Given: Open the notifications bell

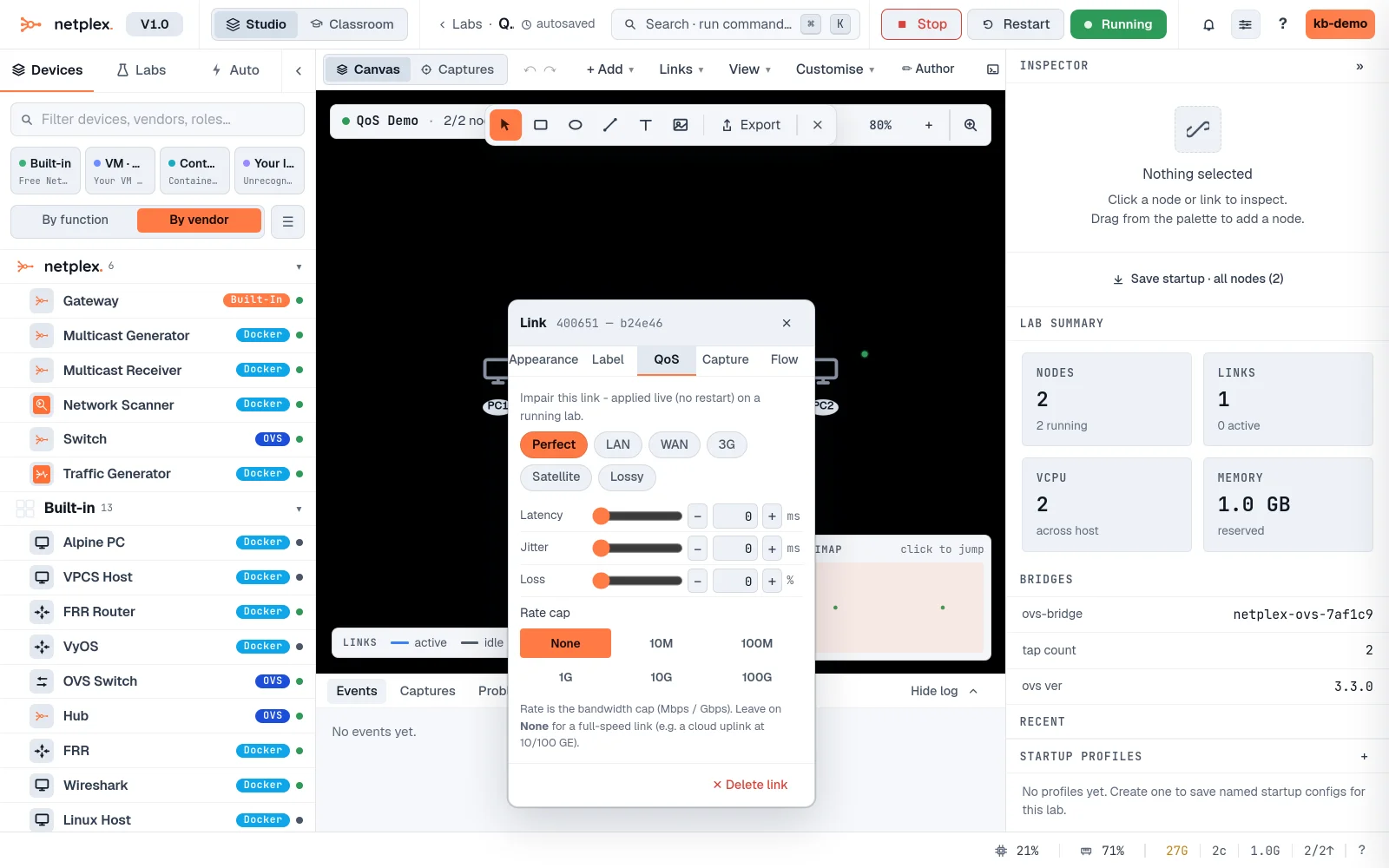Looking at the screenshot, I should [1208, 24].
